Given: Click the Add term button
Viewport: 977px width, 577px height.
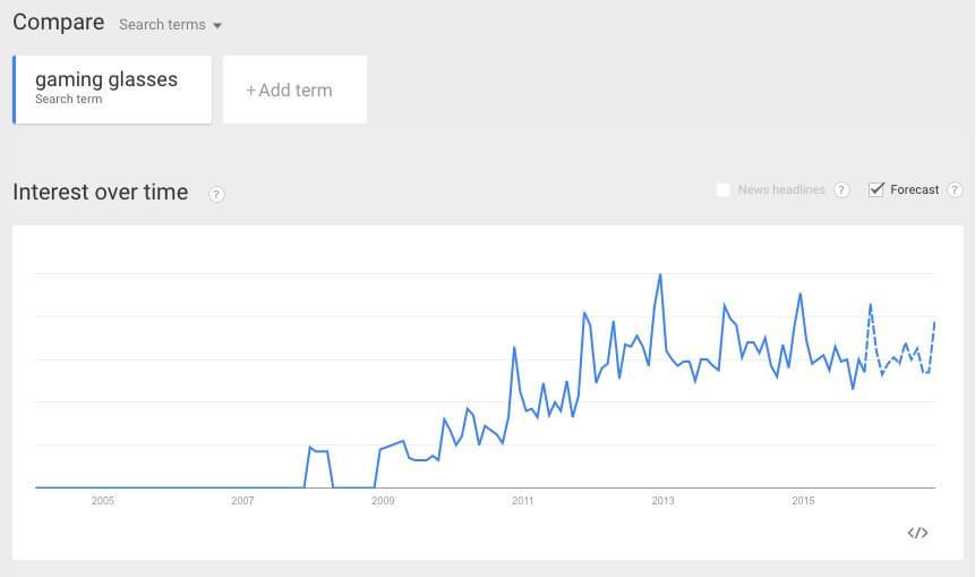Looking at the screenshot, I should click(295, 90).
